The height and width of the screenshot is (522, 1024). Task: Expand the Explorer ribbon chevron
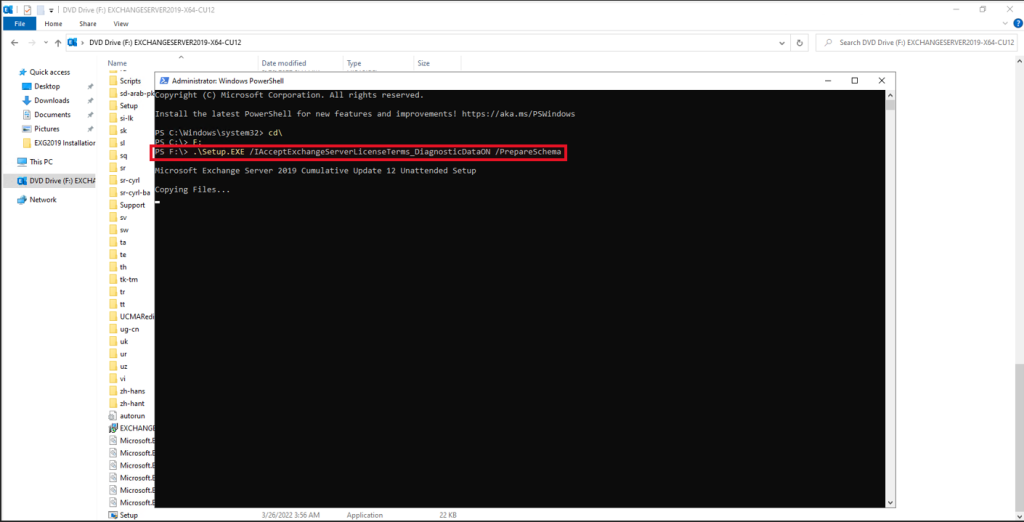pyautogui.click(x=1006, y=24)
